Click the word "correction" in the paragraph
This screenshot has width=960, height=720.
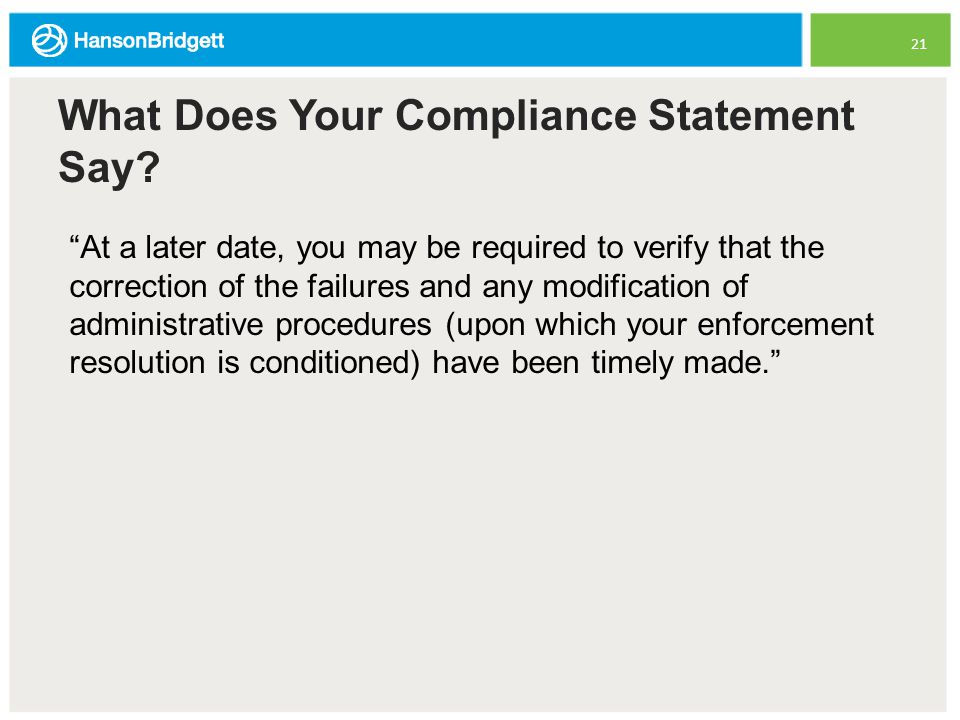click(x=138, y=287)
